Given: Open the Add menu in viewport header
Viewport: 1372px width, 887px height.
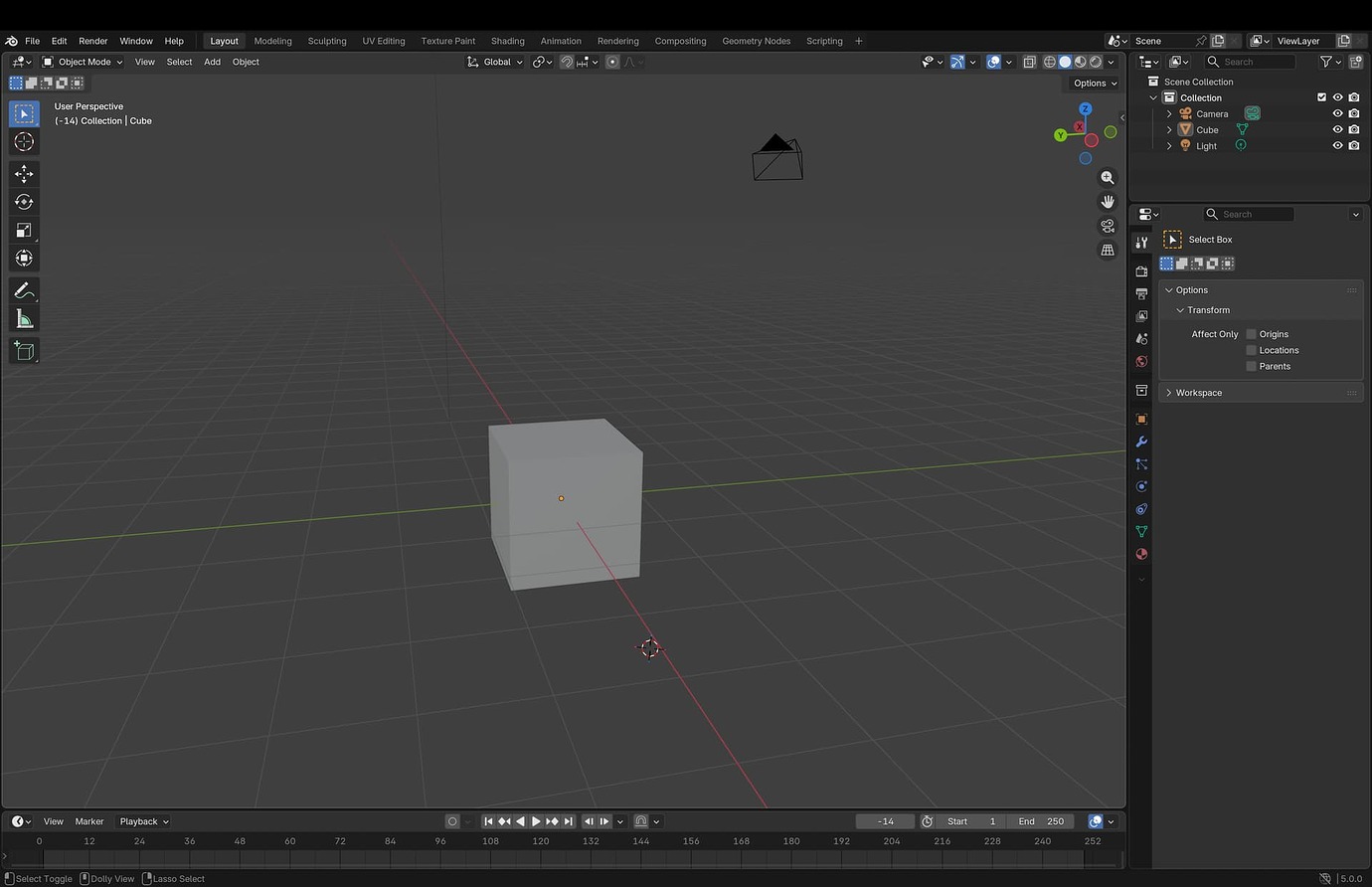Looking at the screenshot, I should tap(212, 62).
